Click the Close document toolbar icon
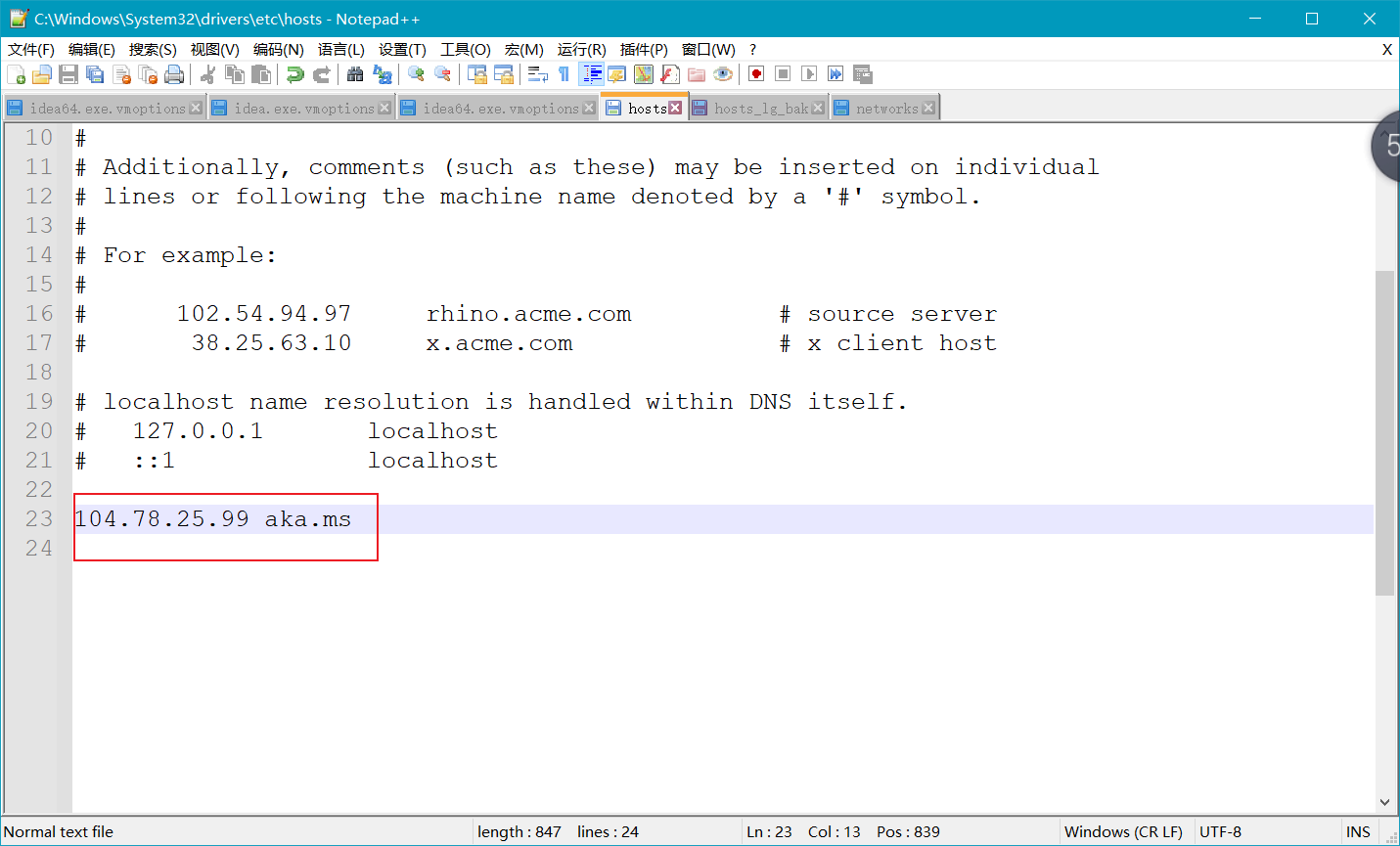 121,74
